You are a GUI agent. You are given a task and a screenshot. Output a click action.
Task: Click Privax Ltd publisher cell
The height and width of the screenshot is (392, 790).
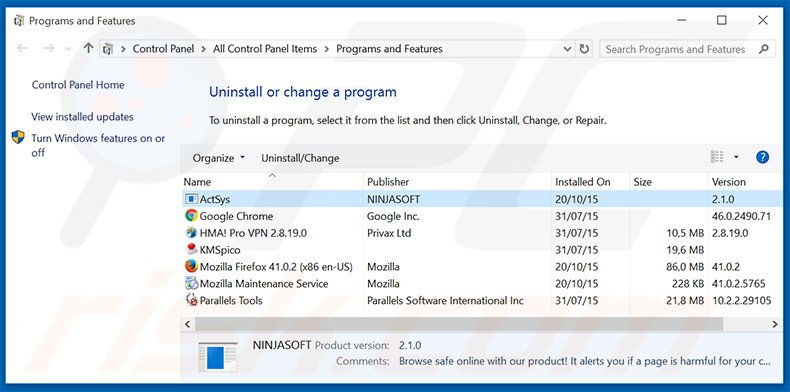(x=389, y=233)
